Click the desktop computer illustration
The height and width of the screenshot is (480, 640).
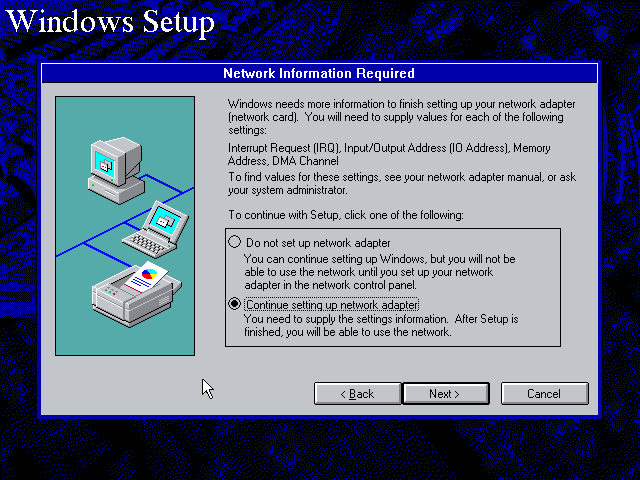(117, 171)
